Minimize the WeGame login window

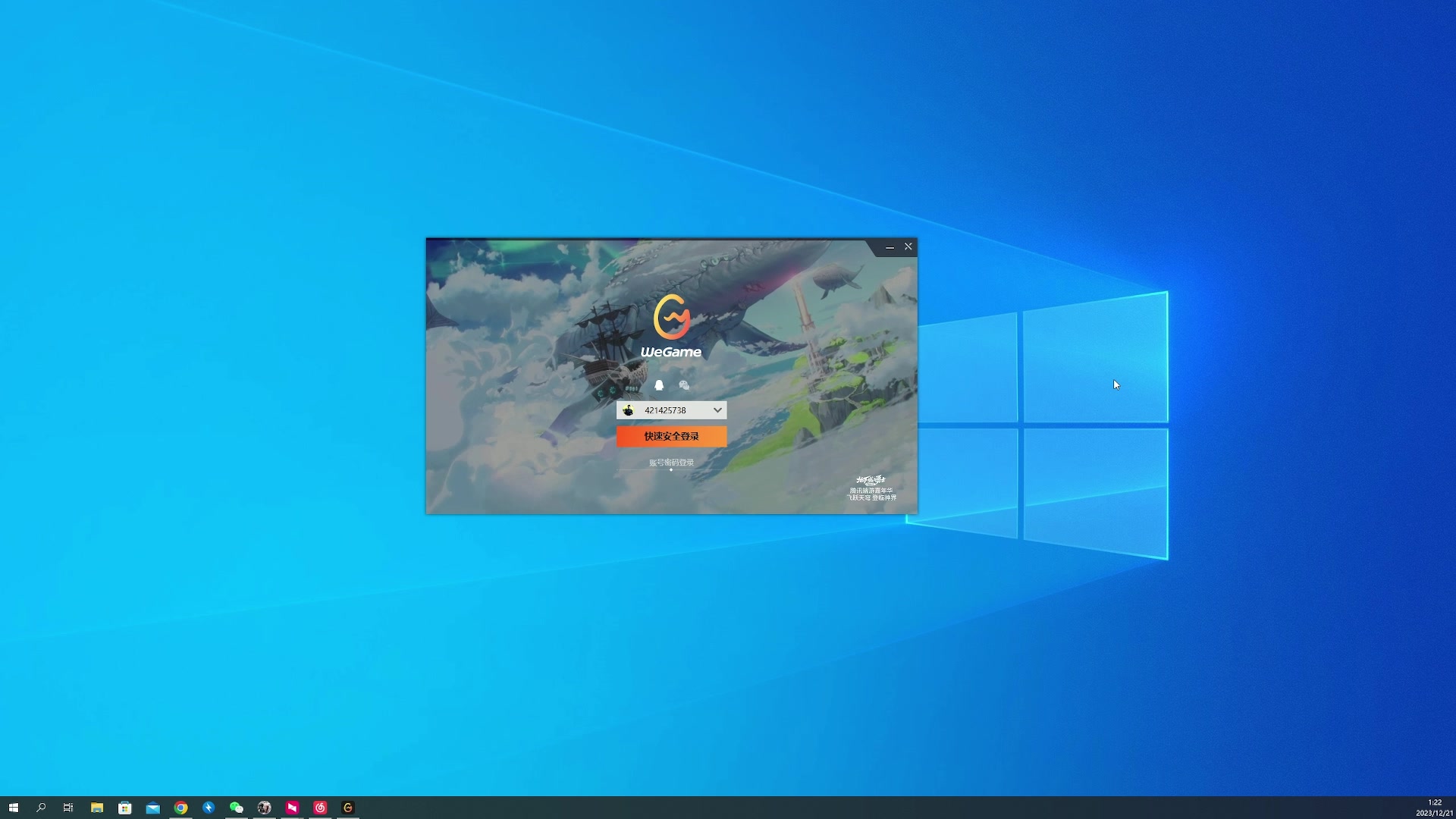(x=890, y=247)
